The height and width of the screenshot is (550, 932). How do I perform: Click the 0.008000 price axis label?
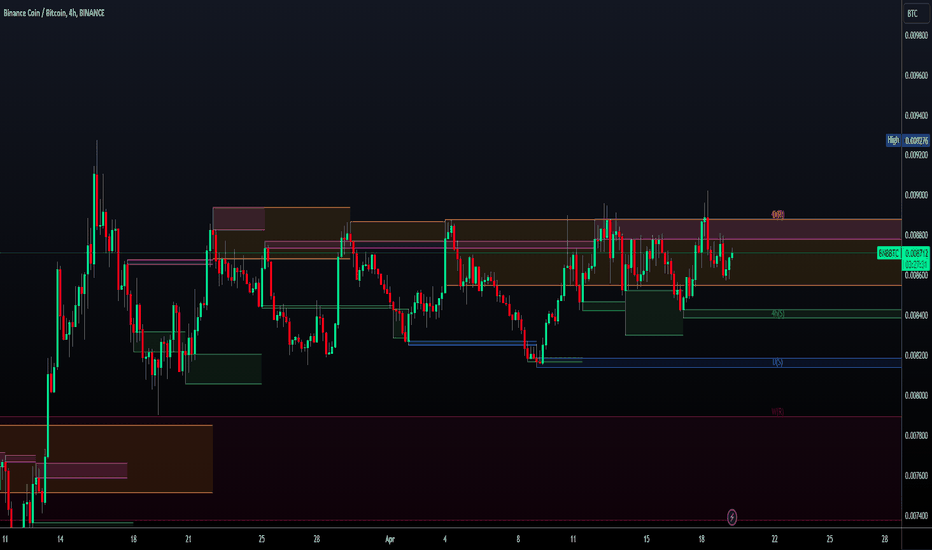(x=916, y=395)
